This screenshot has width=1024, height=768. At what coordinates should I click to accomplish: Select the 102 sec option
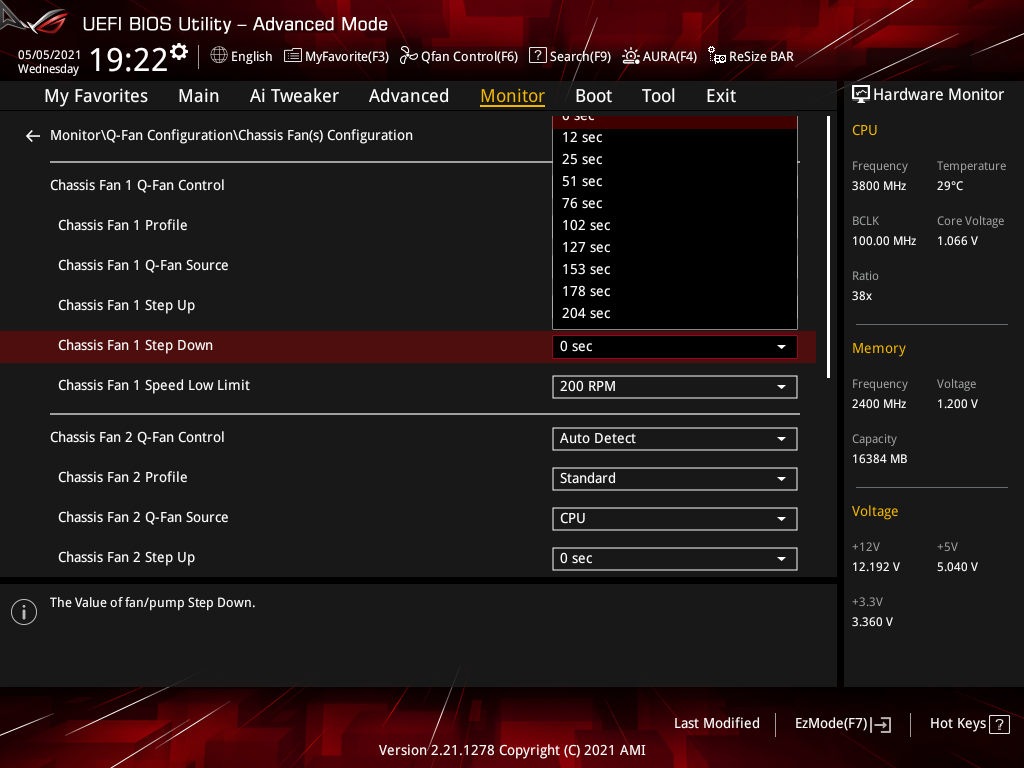[675, 225]
